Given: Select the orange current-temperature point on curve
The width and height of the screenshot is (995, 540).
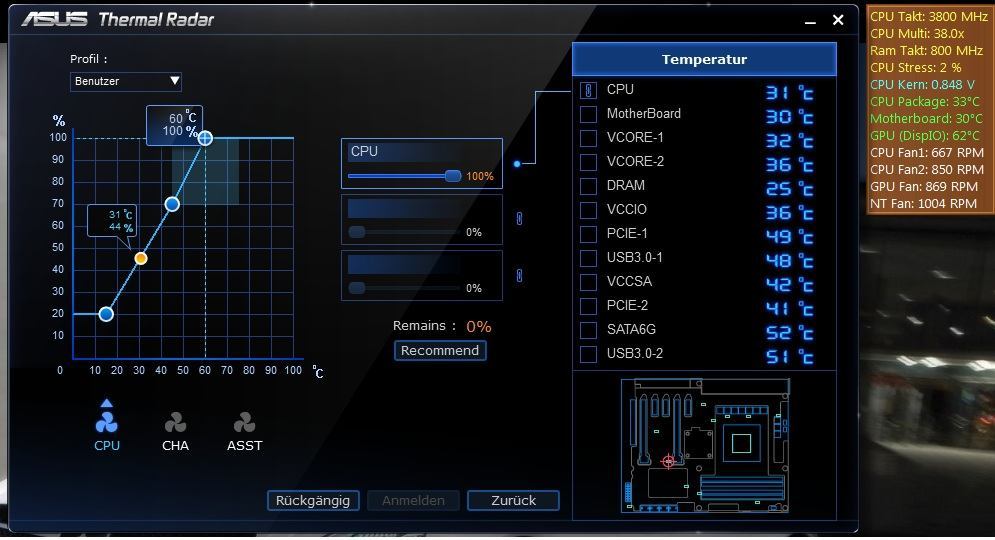Looking at the screenshot, I should (x=141, y=258).
